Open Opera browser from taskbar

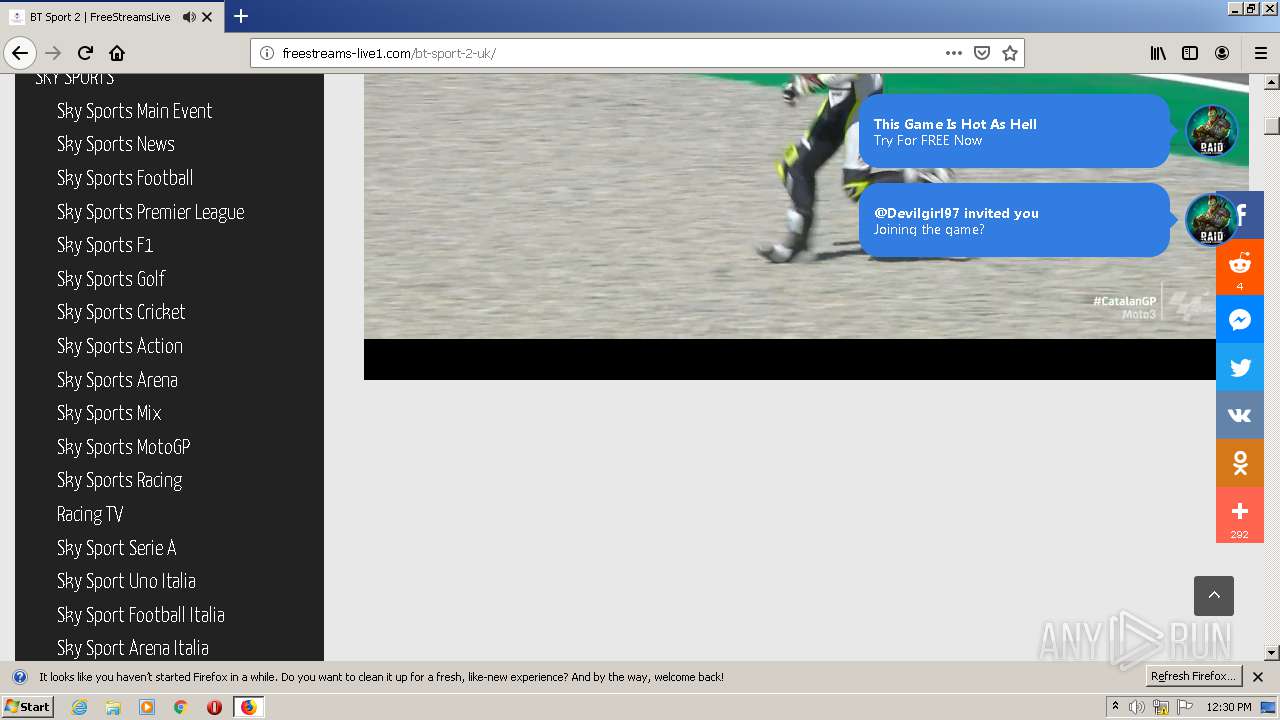pyautogui.click(x=214, y=707)
